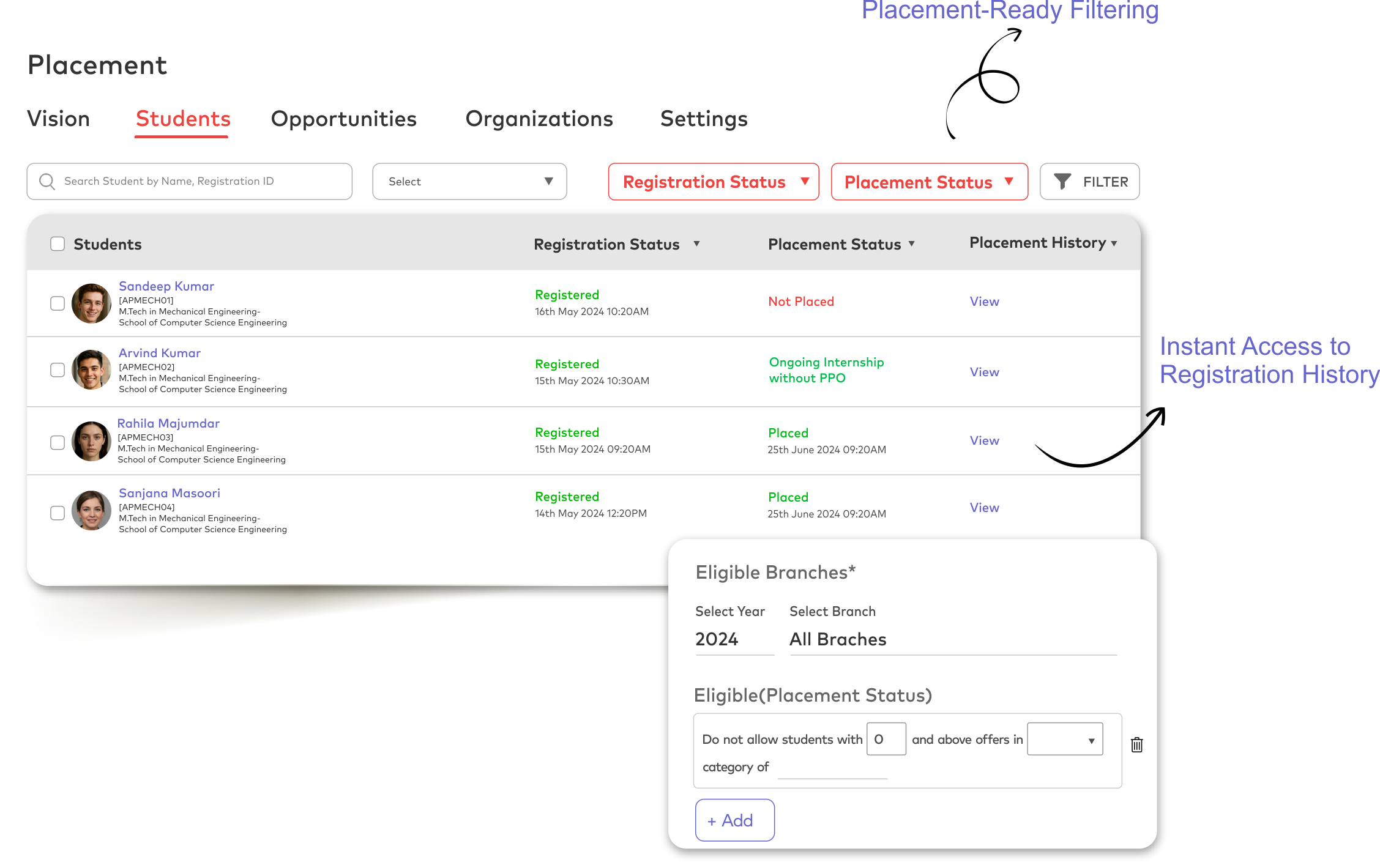Click Sanjana Masoori's profile avatar
Viewport: 1380px width, 868px height.
[x=91, y=511]
